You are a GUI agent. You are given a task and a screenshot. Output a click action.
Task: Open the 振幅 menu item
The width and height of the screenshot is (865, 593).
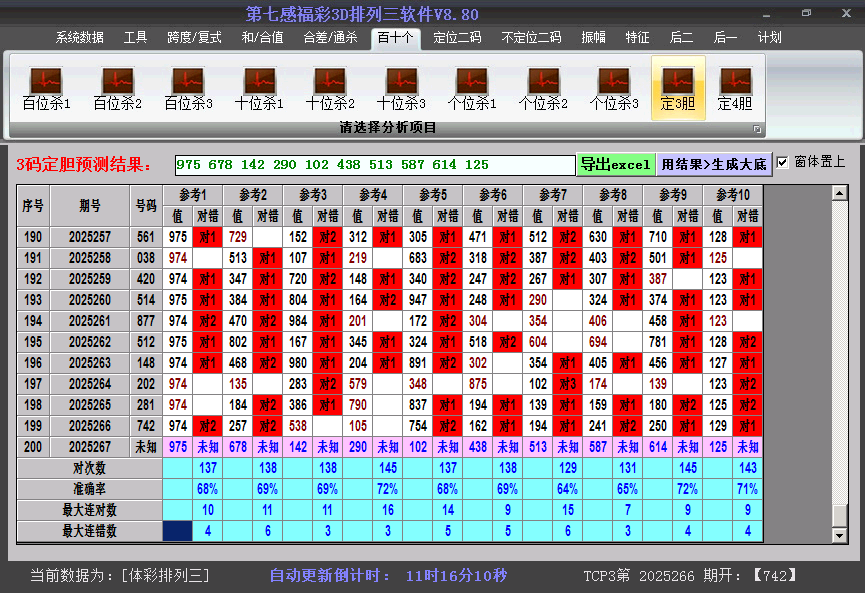point(592,37)
